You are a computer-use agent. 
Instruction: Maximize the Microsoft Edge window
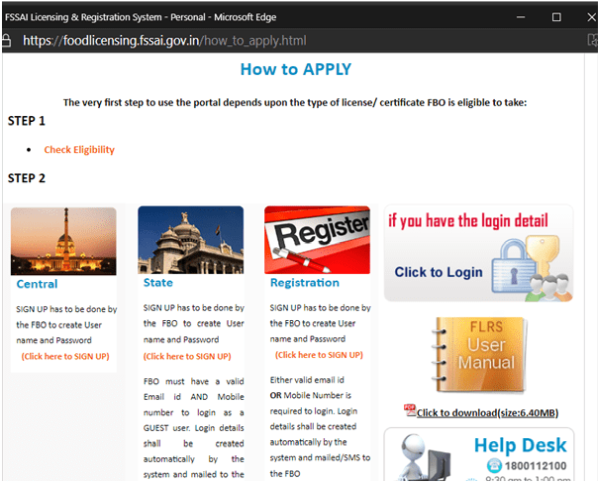[556, 17]
